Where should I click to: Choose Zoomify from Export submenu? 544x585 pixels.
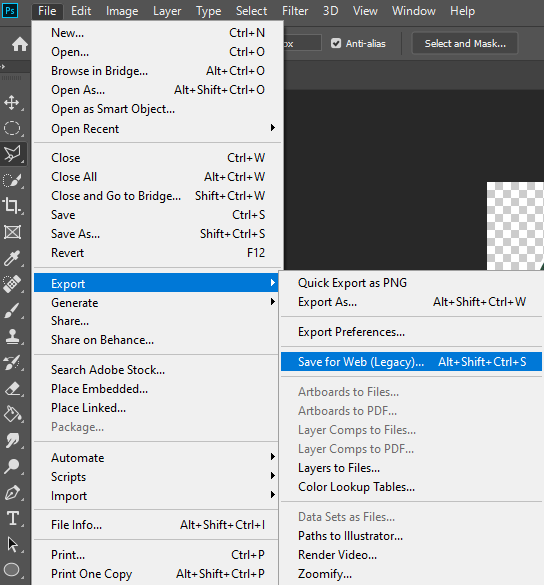tap(411, 574)
